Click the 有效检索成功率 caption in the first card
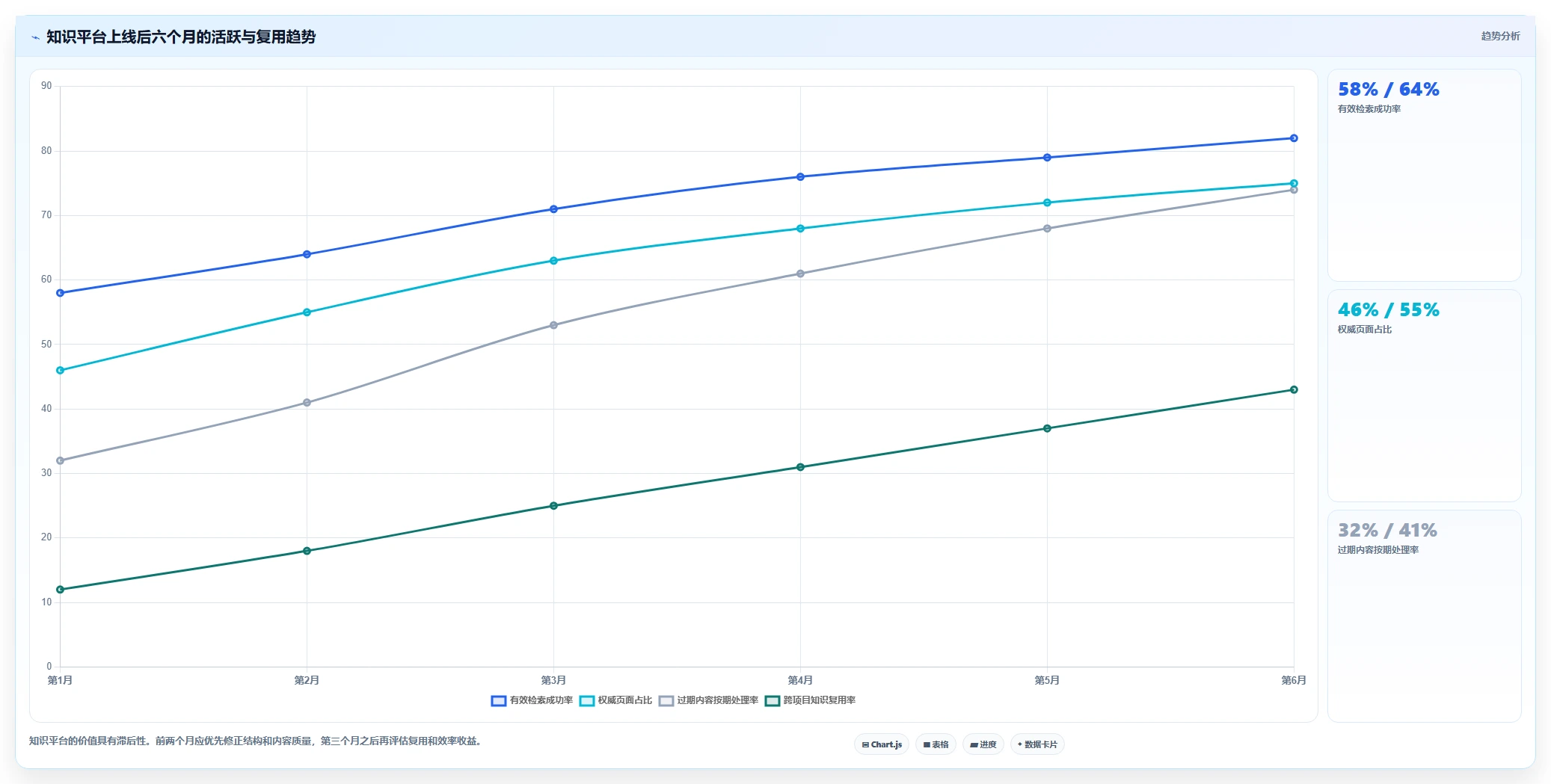 coord(1369,109)
